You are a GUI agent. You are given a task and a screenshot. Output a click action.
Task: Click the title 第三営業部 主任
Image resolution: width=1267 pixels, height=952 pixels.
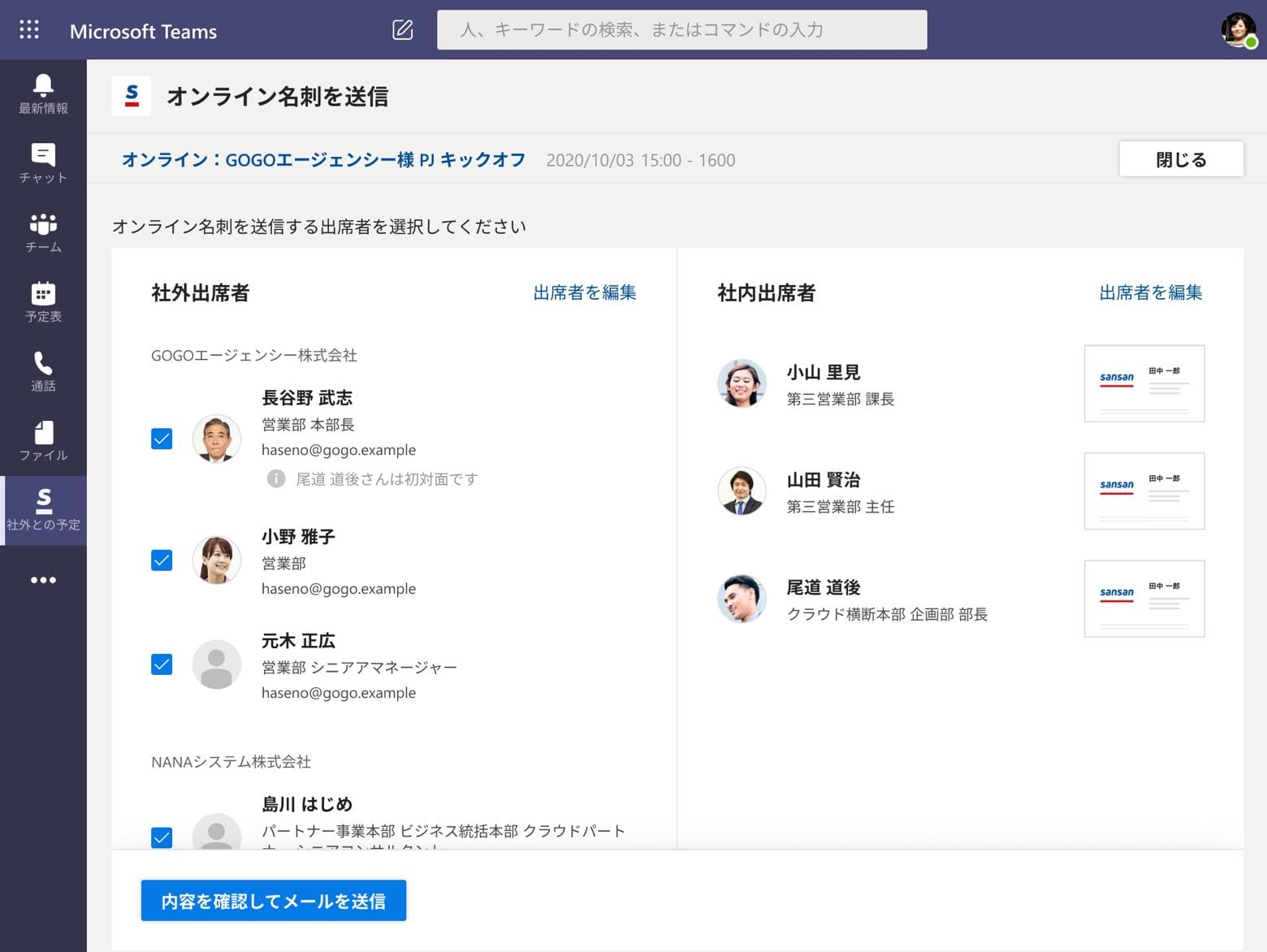pos(841,507)
